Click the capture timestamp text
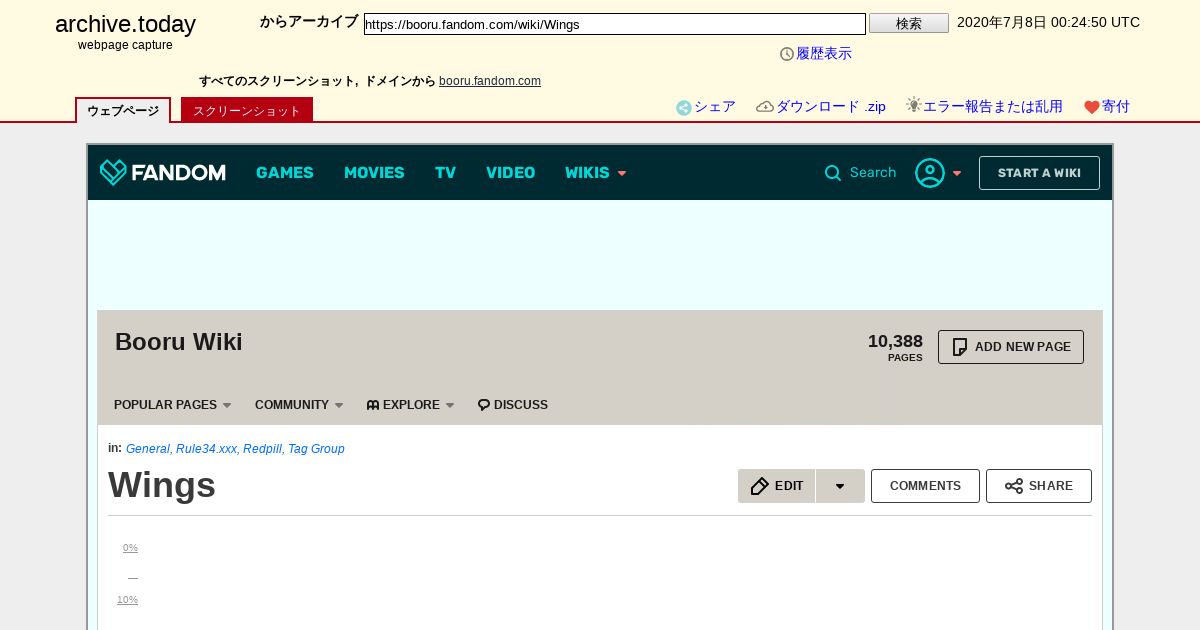 (x=1048, y=22)
